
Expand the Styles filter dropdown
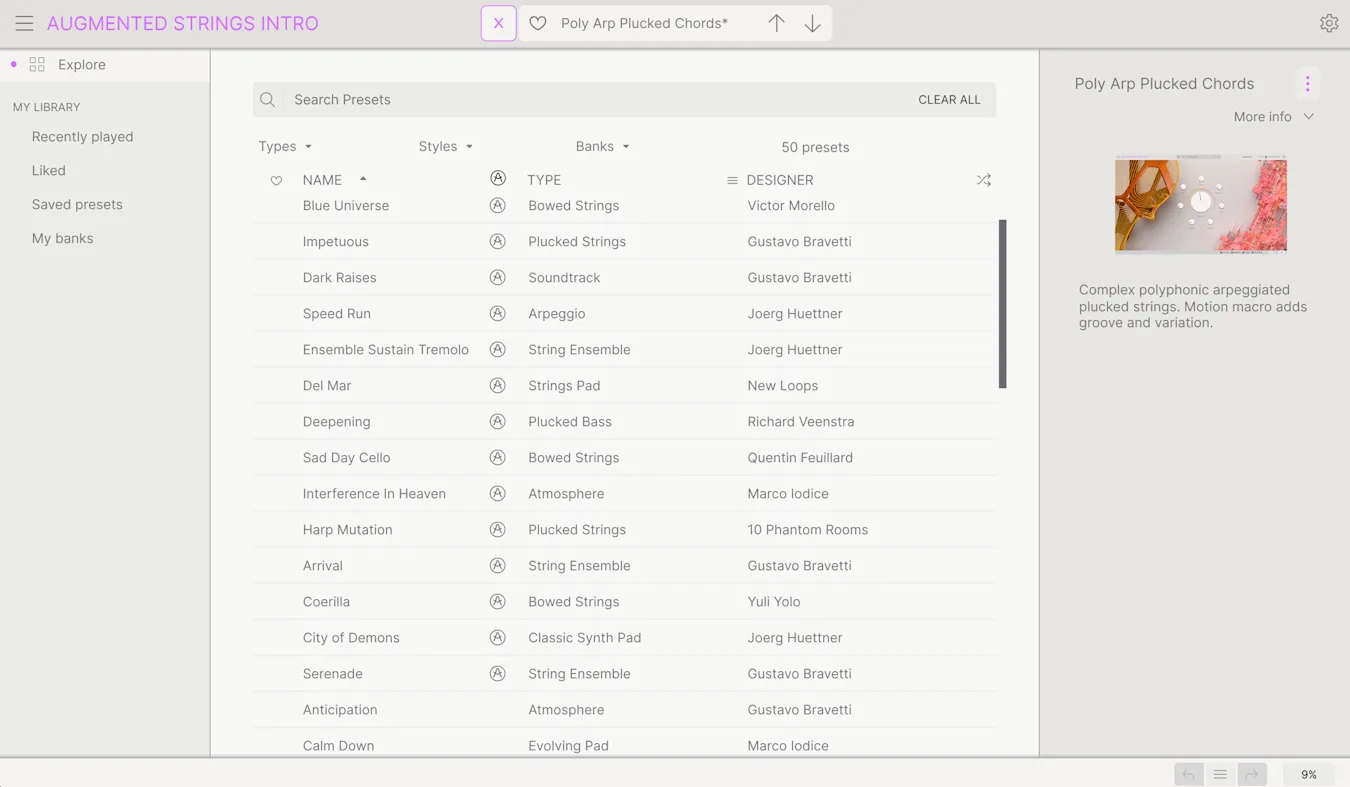pos(445,147)
